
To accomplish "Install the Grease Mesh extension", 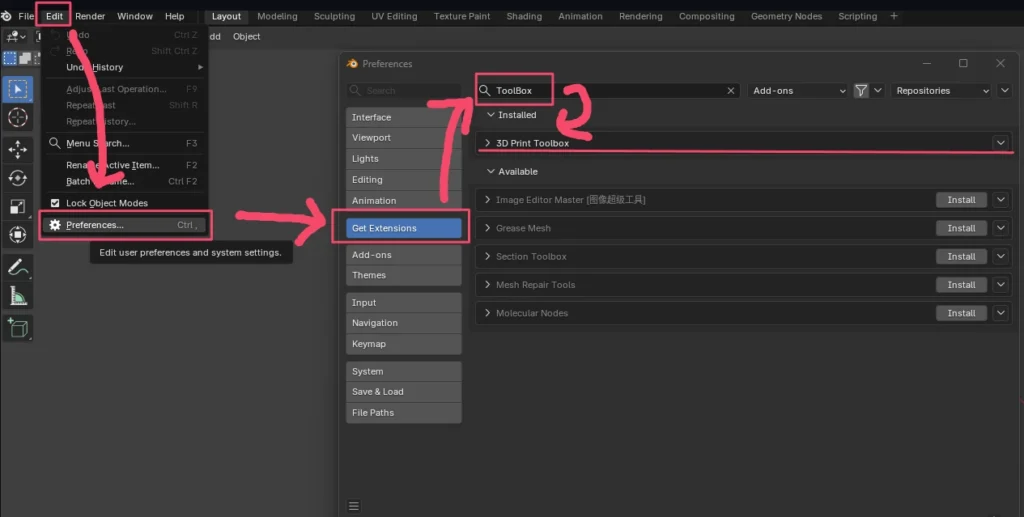I will tap(961, 228).
